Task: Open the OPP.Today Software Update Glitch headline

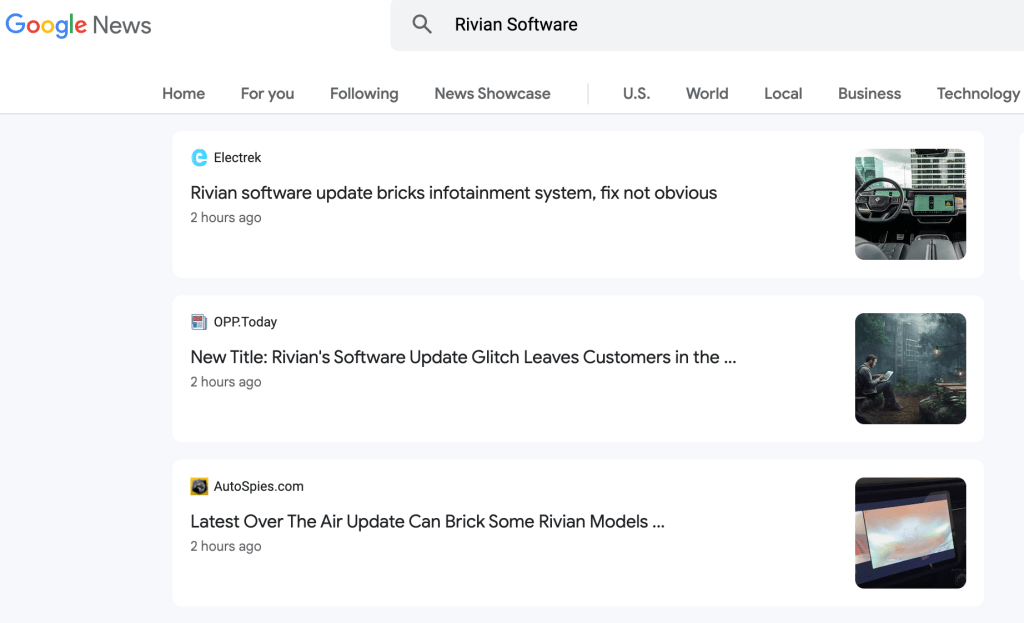Action: tap(463, 357)
